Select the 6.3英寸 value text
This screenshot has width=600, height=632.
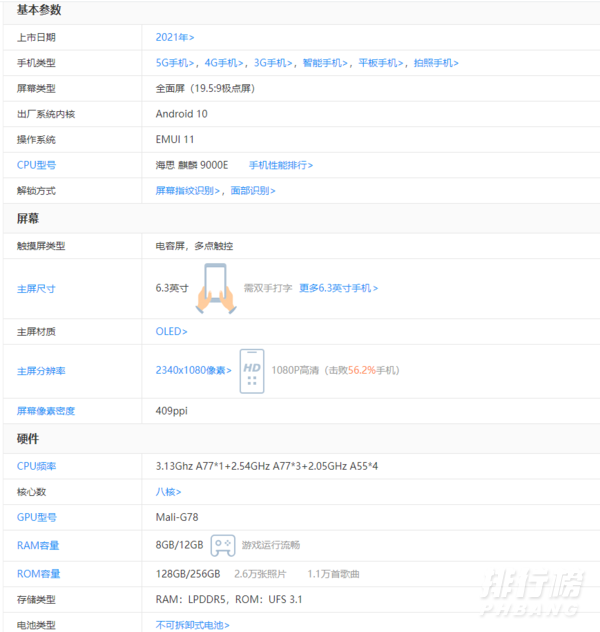point(172,288)
